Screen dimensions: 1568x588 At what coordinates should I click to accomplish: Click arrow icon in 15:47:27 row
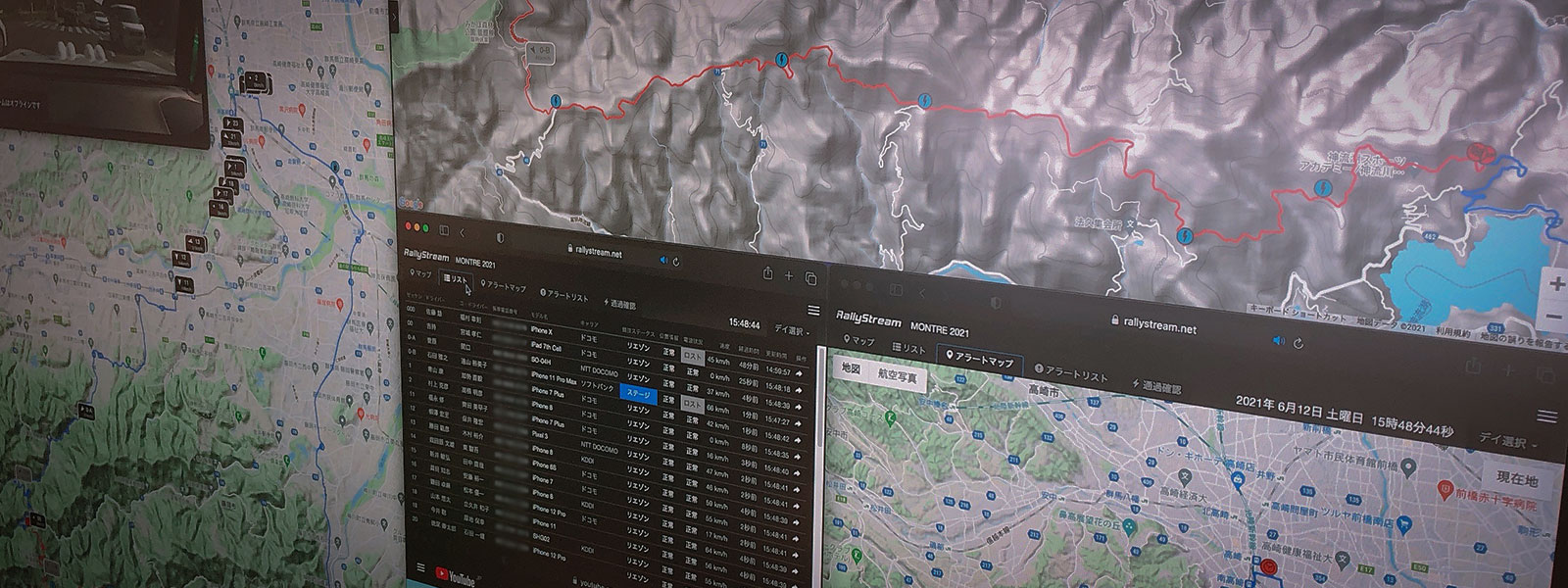[798, 423]
